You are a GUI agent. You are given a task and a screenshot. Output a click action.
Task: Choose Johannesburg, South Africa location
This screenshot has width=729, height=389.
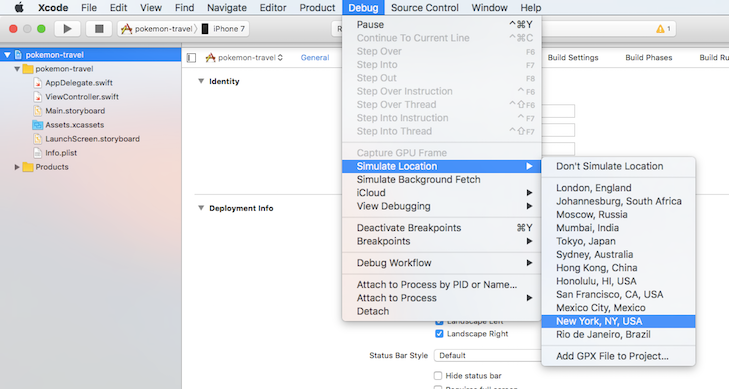tap(618, 201)
